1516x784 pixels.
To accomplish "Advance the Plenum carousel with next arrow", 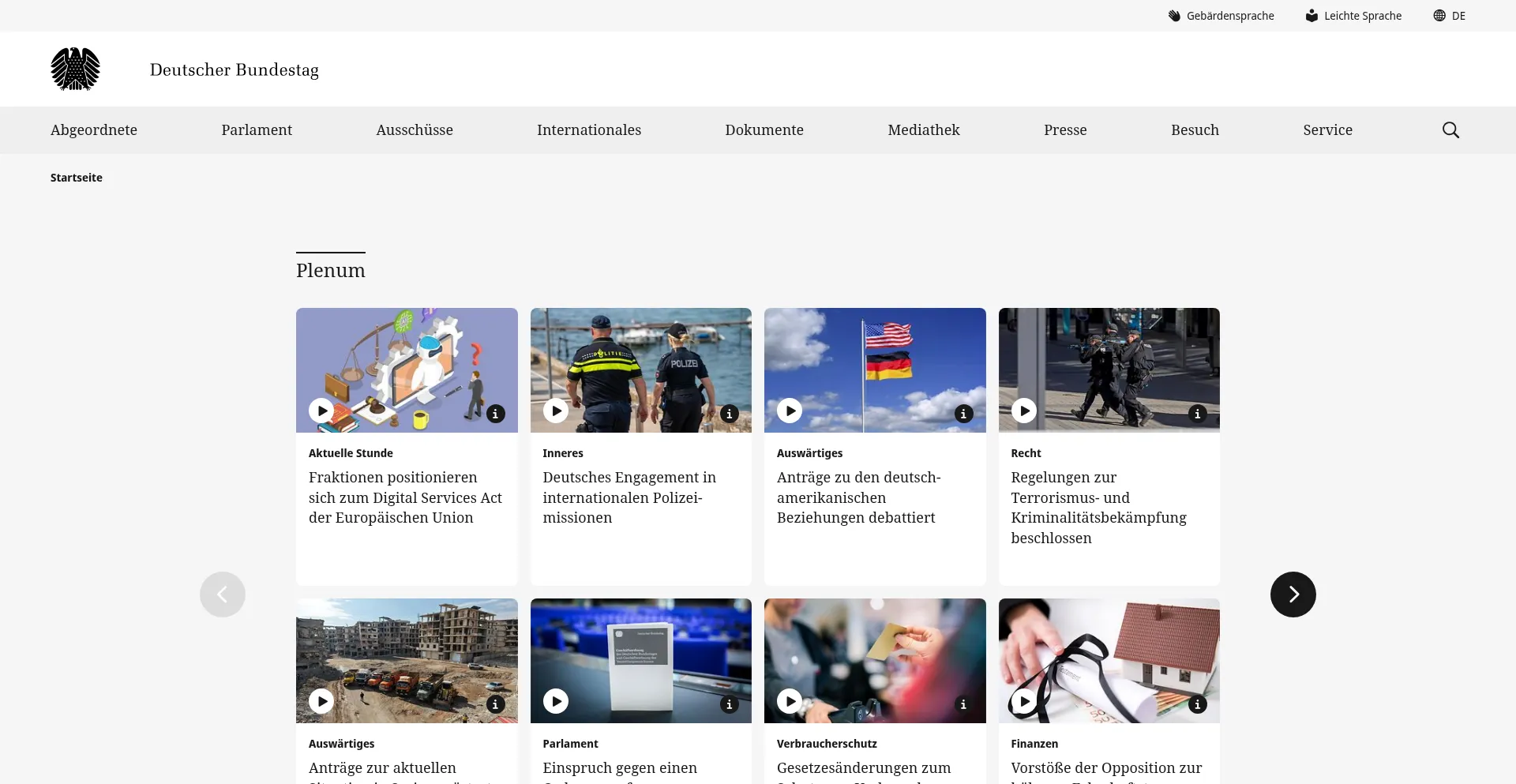I will 1293,595.
